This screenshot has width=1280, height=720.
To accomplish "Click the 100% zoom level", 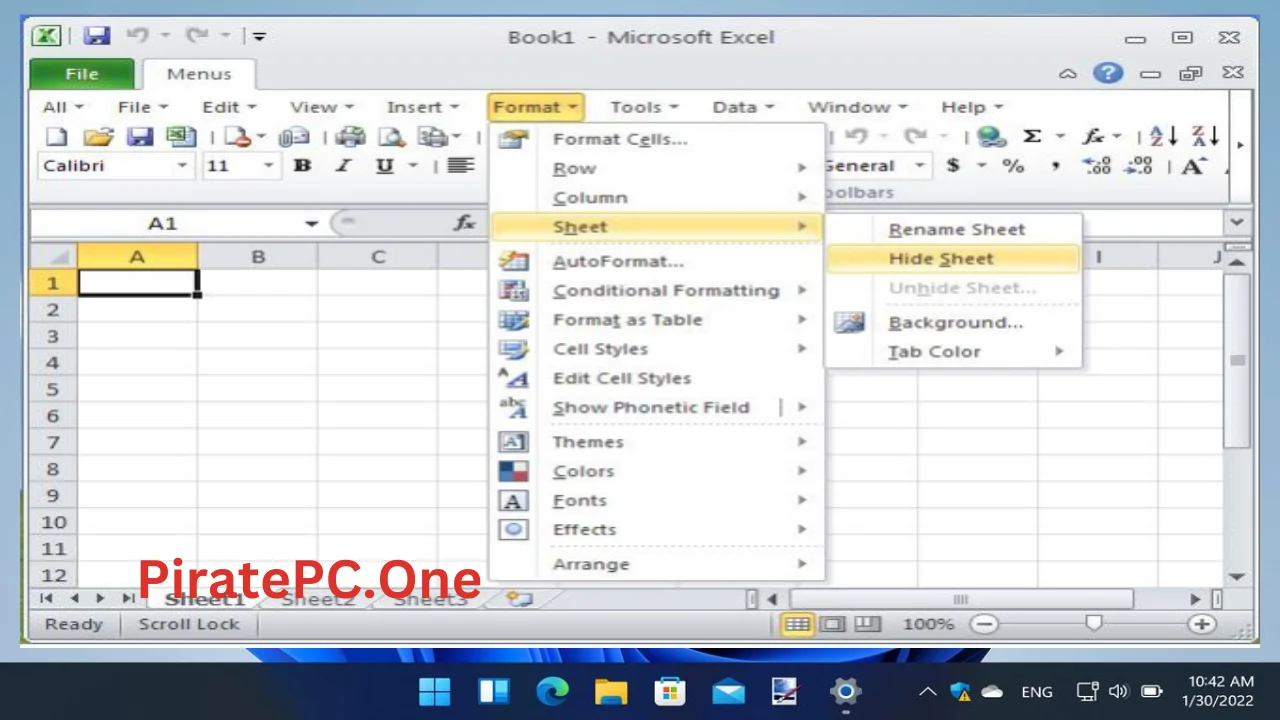I will tap(928, 624).
